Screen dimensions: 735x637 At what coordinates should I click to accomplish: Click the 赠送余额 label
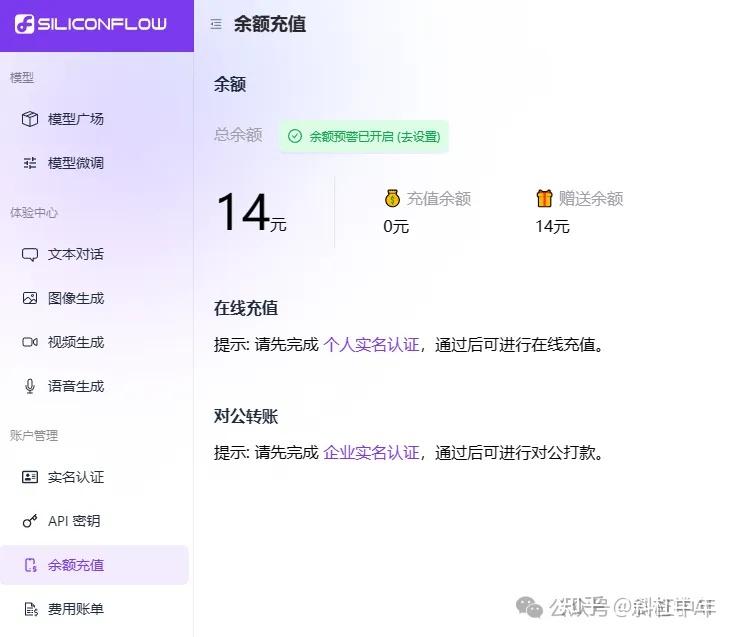591,198
